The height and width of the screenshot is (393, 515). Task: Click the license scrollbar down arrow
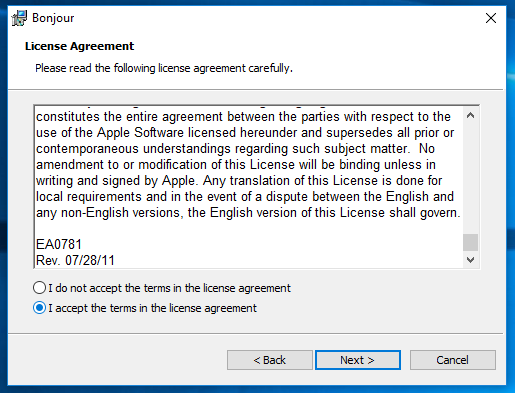[x=471, y=260]
